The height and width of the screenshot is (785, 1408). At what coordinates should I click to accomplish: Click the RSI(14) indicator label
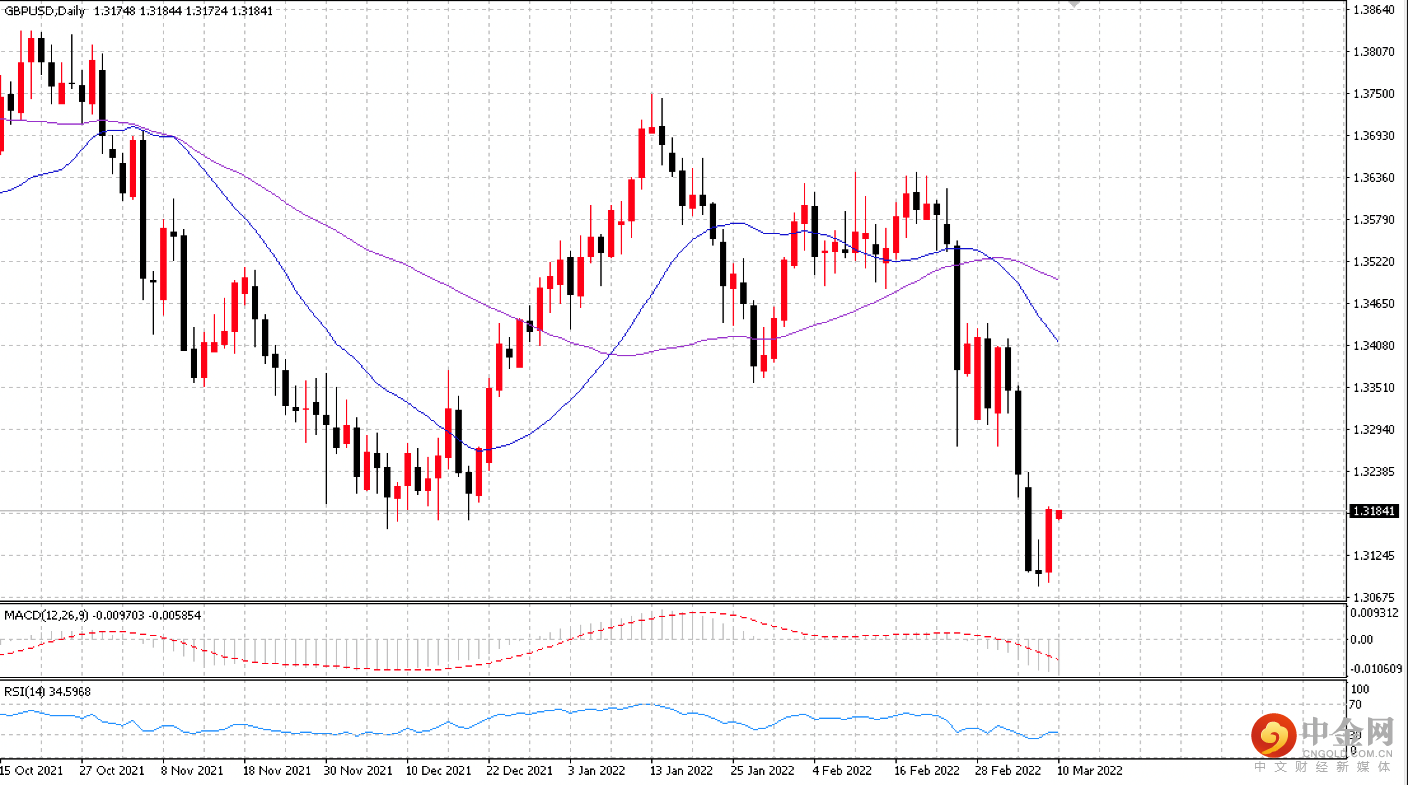[x=24, y=691]
